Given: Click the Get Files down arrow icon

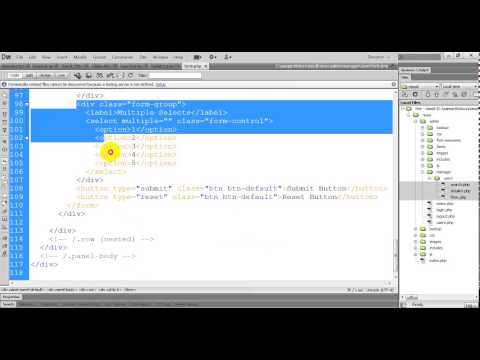Looking at the screenshot, I should point(428,95).
